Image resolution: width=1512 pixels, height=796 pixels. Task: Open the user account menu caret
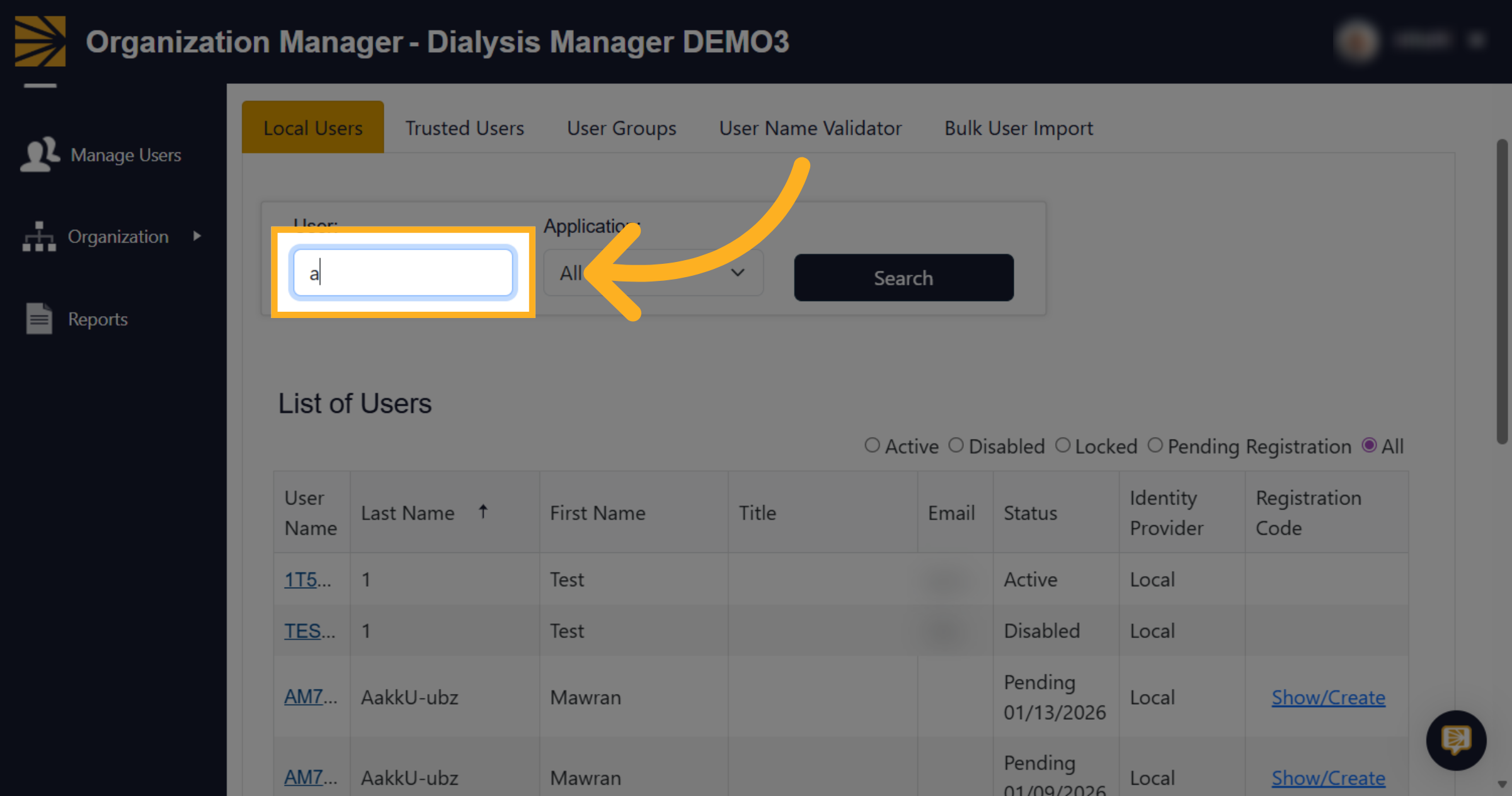pyautogui.click(x=1477, y=41)
